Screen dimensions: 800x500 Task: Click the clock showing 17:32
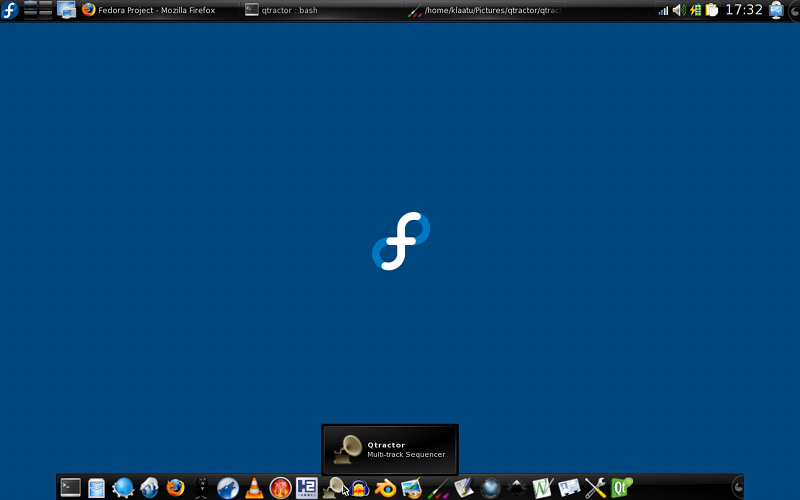pos(743,10)
